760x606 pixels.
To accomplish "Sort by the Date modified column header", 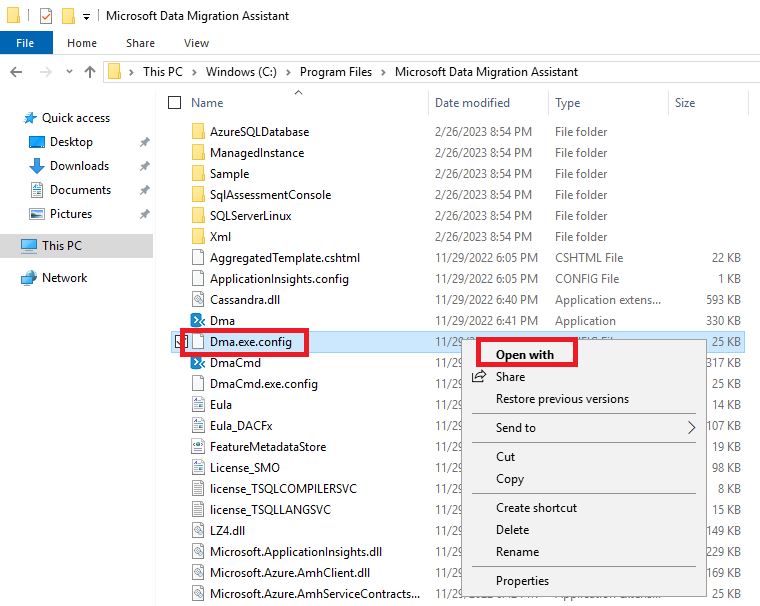I will click(472, 103).
